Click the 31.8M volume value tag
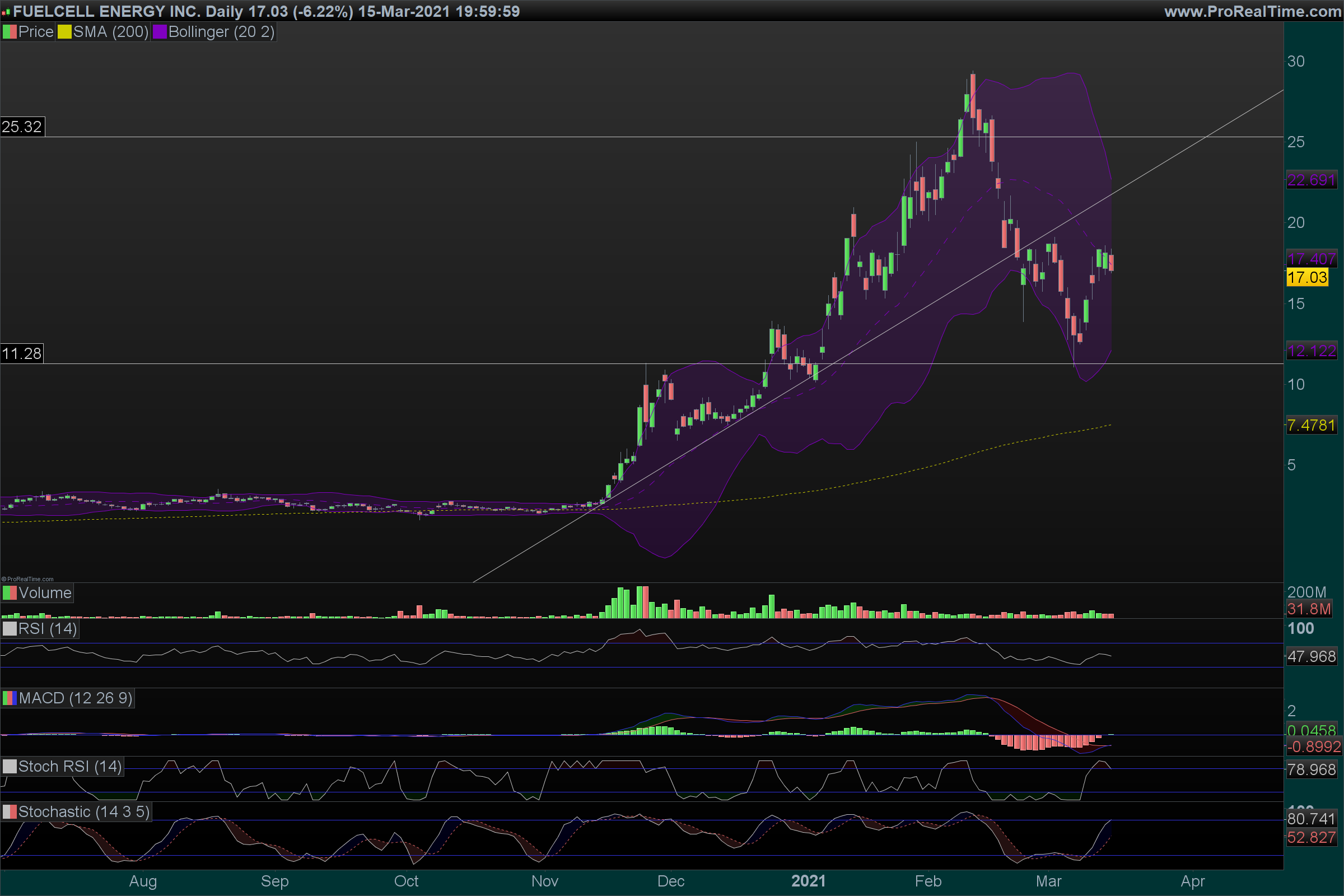The image size is (1344, 896). [1309, 609]
